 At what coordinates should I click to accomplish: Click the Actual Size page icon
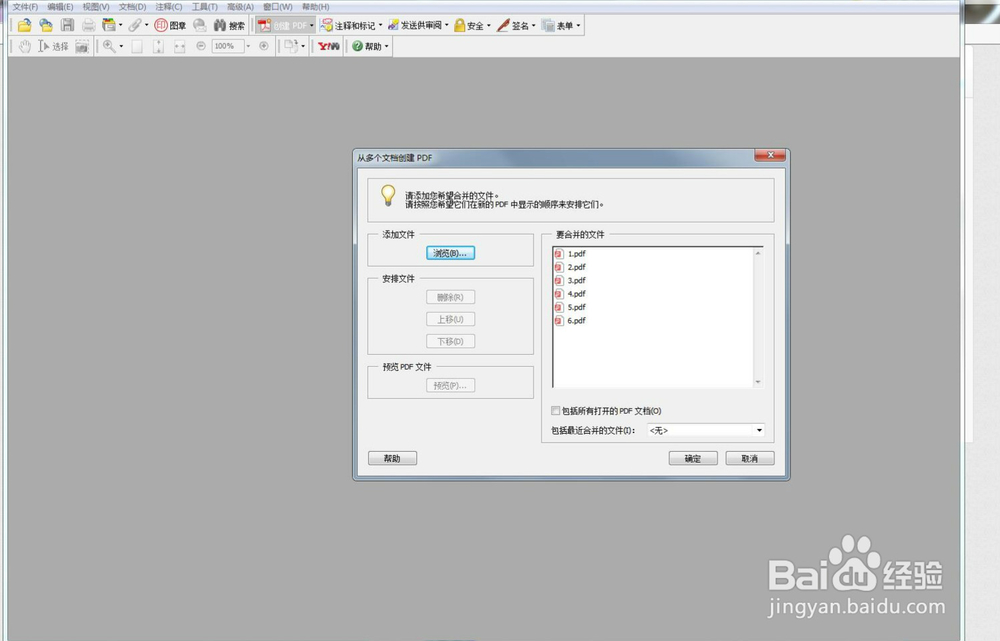pos(136,46)
